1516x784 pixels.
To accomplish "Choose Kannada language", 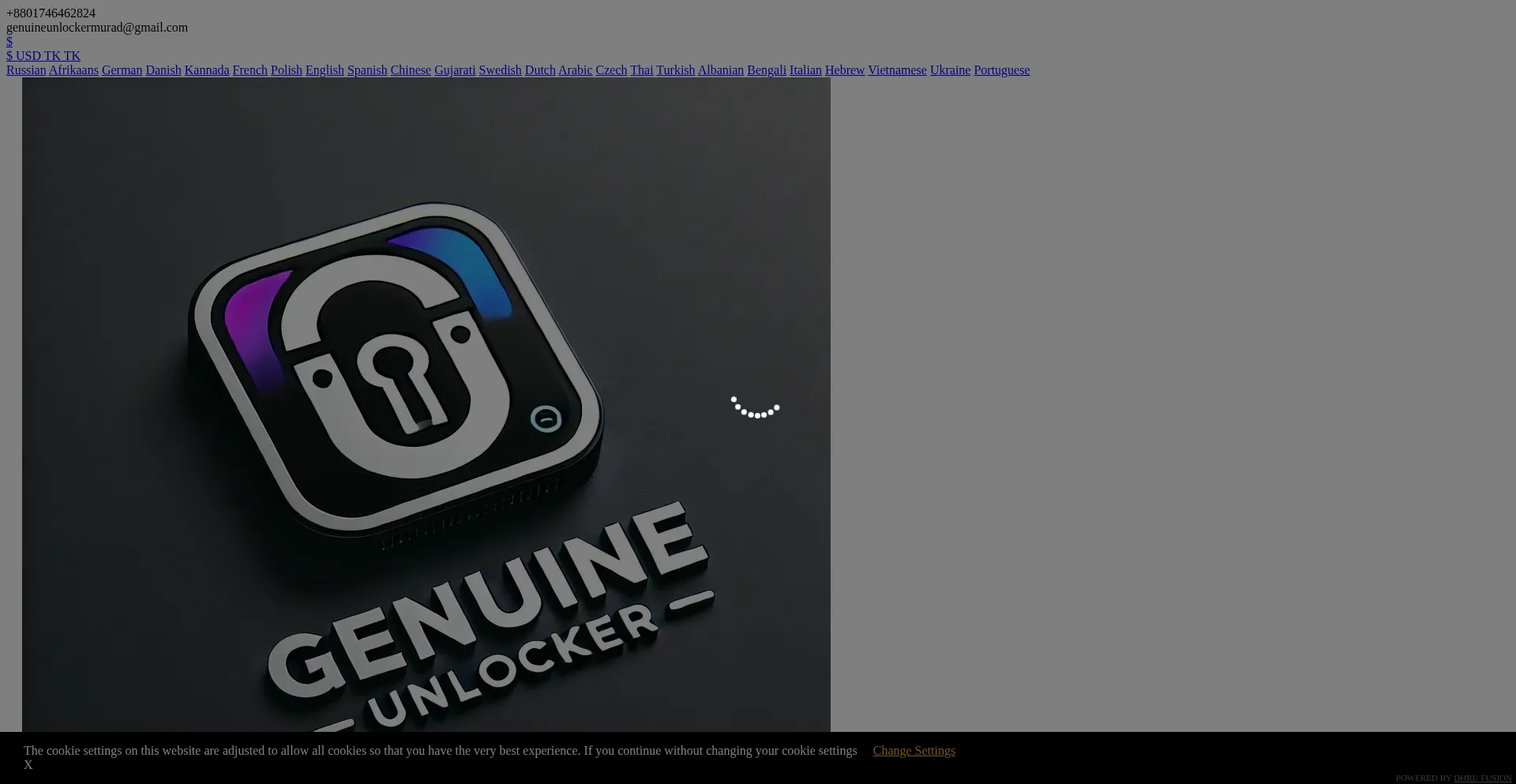I will pyautogui.click(x=207, y=70).
